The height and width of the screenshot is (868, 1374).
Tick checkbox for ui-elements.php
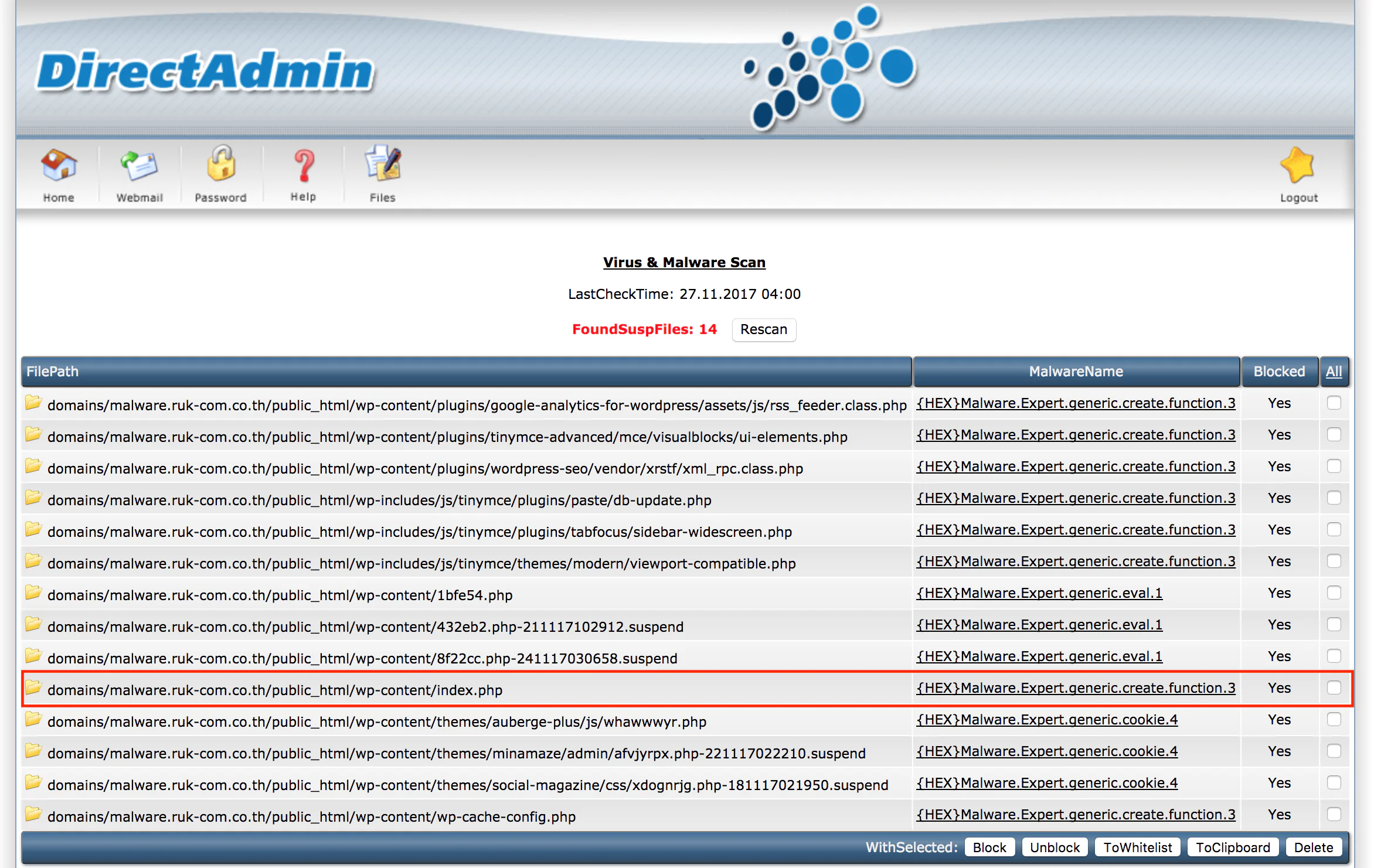(x=1334, y=435)
